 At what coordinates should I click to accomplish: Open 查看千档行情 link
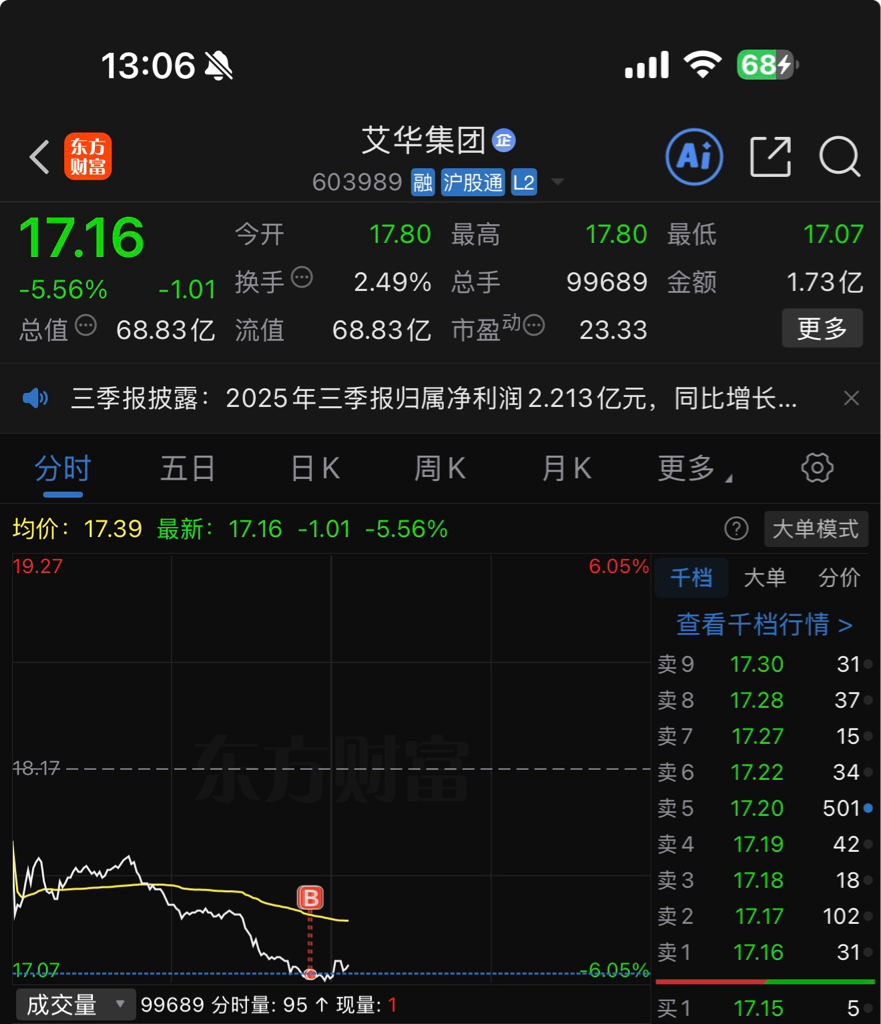764,624
